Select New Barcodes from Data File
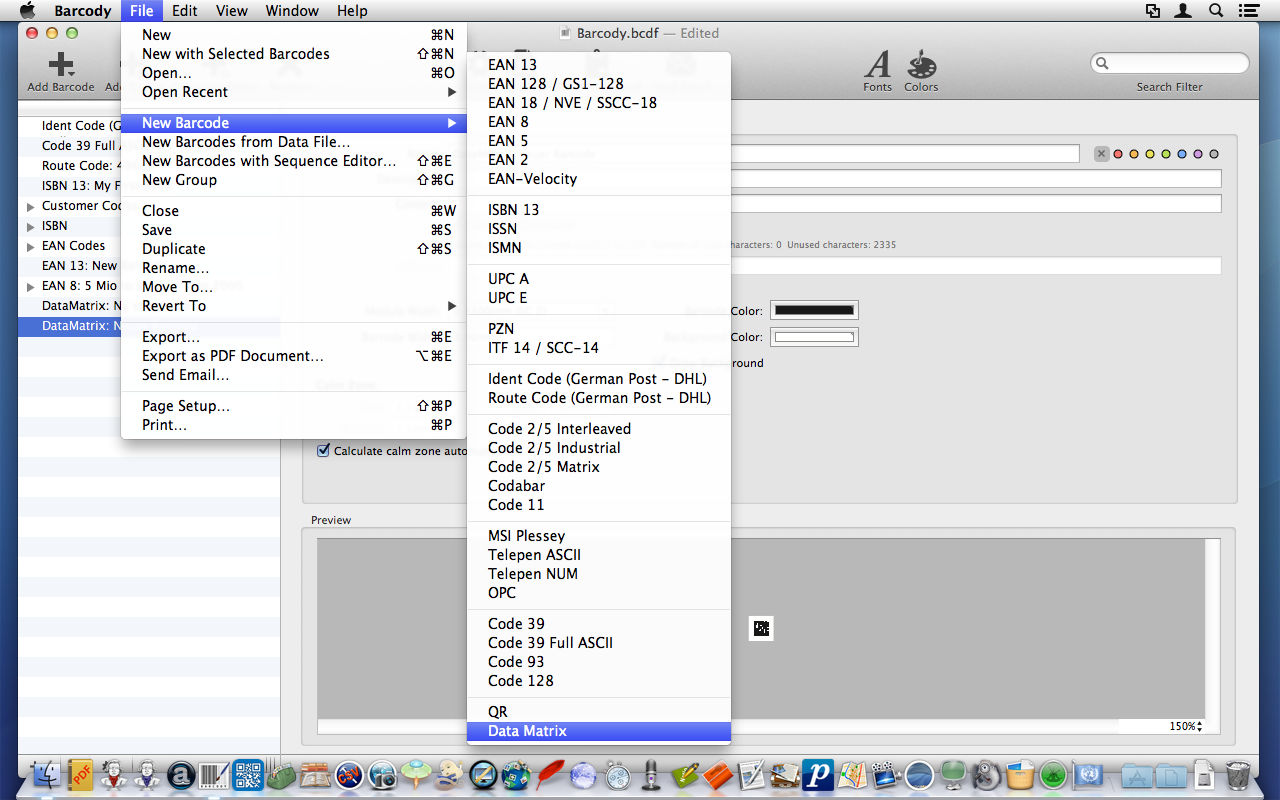 293,142
